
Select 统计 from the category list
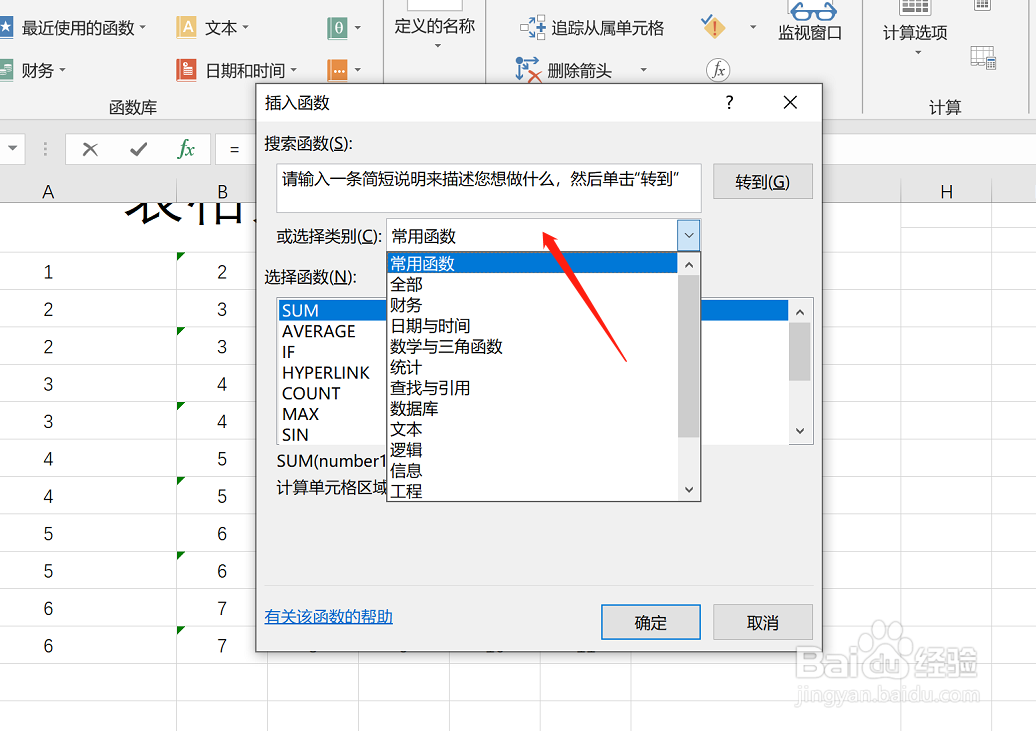(407, 367)
